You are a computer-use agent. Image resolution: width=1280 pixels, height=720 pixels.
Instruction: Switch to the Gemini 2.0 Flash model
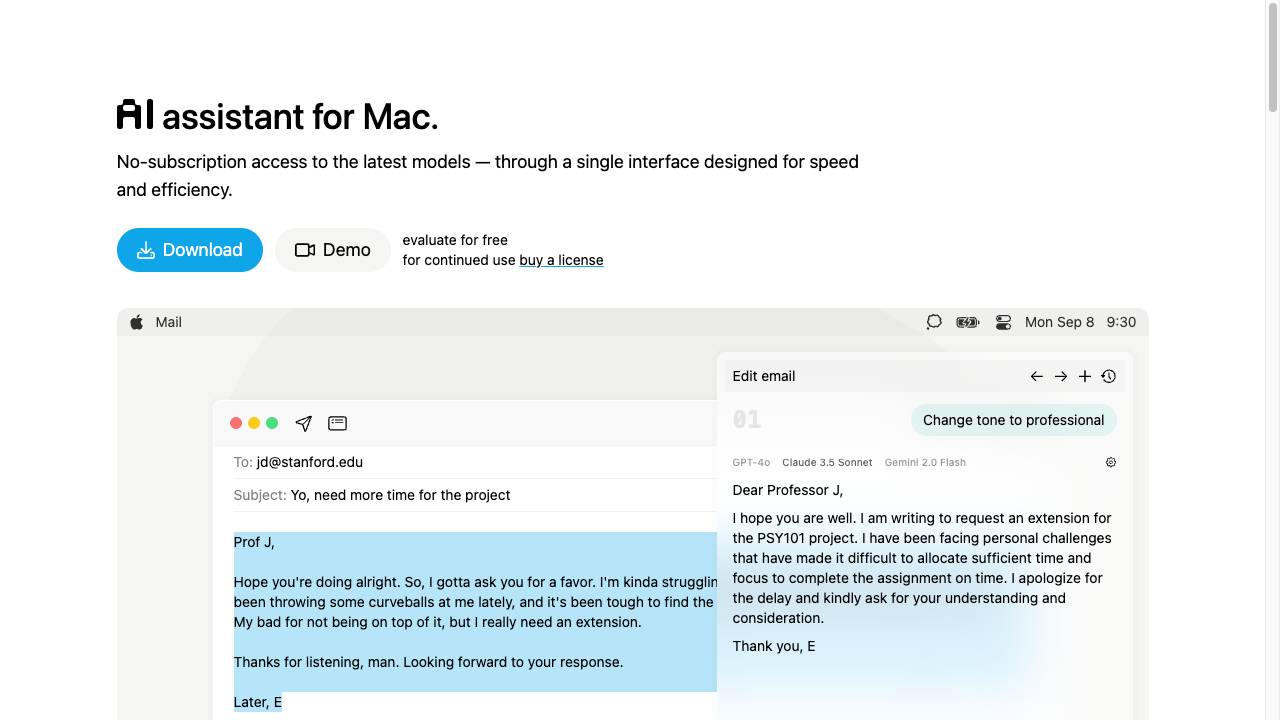pos(925,462)
